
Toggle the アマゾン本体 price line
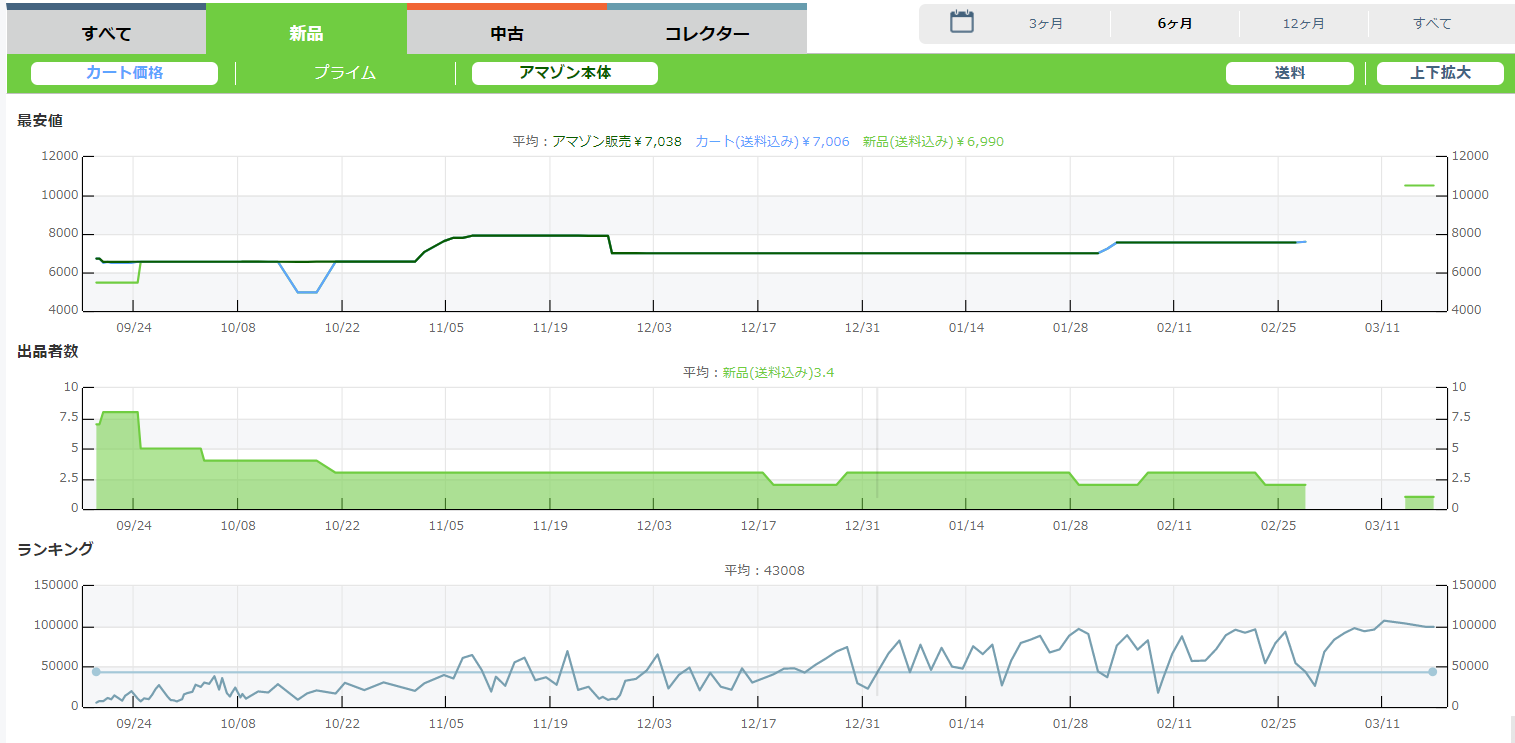tap(565, 73)
